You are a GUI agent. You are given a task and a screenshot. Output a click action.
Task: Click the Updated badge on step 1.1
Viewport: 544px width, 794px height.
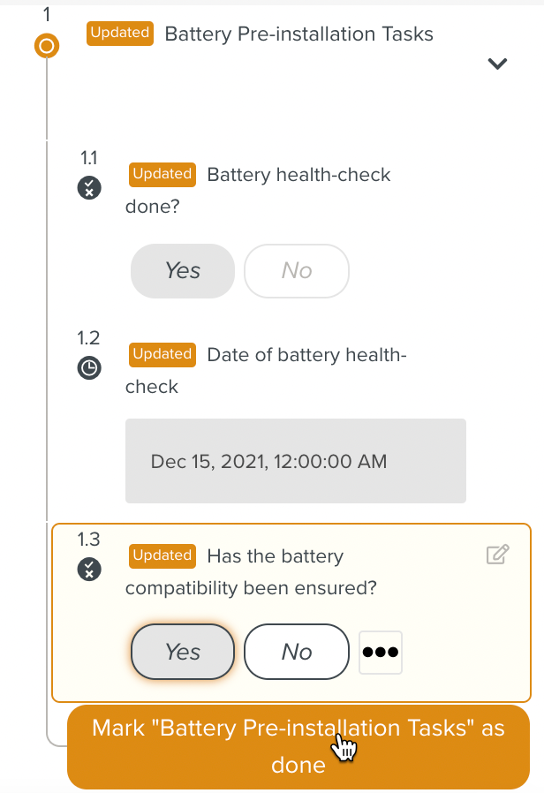162,175
